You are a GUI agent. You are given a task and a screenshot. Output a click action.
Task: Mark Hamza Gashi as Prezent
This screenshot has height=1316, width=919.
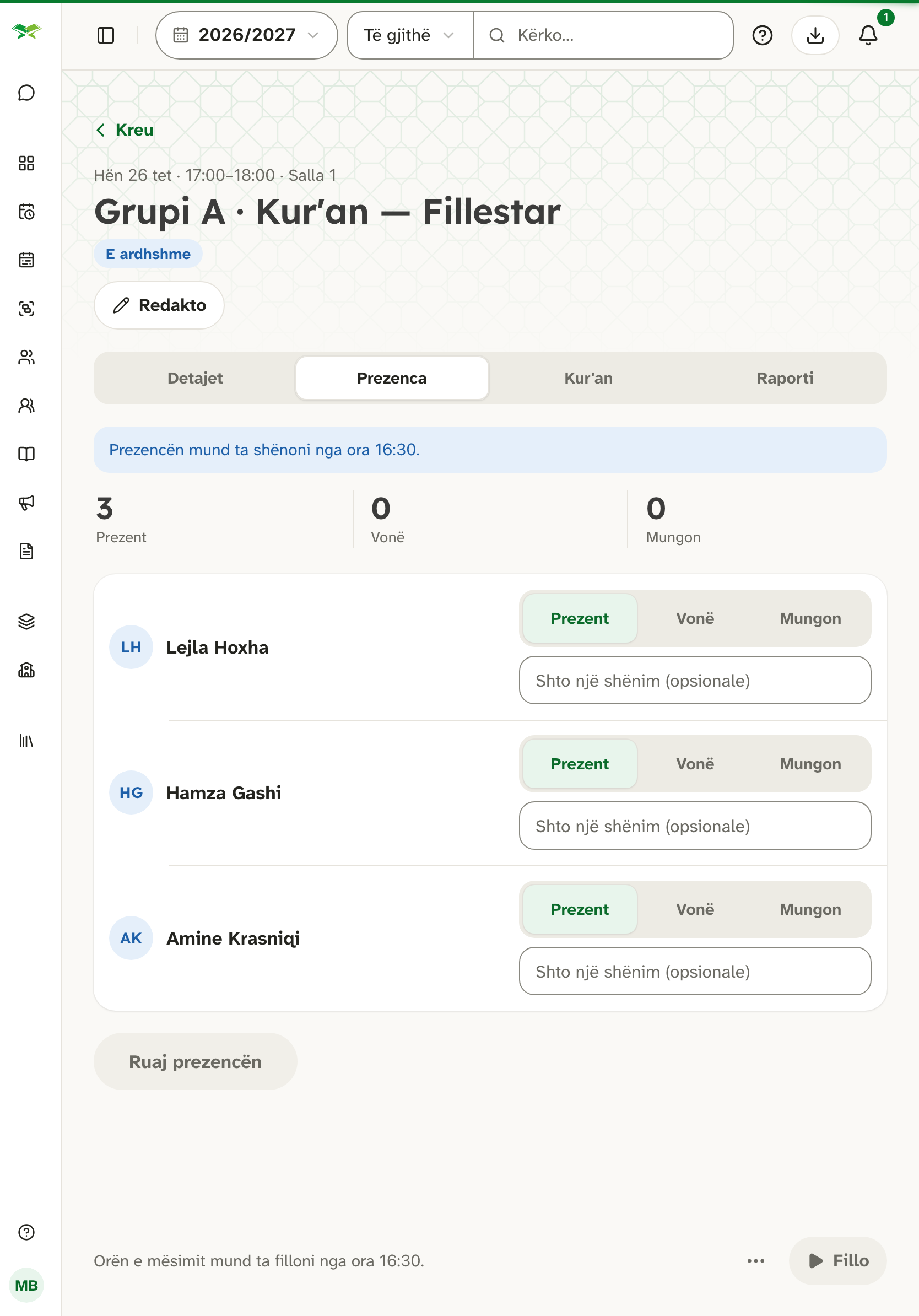[x=579, y=764]
